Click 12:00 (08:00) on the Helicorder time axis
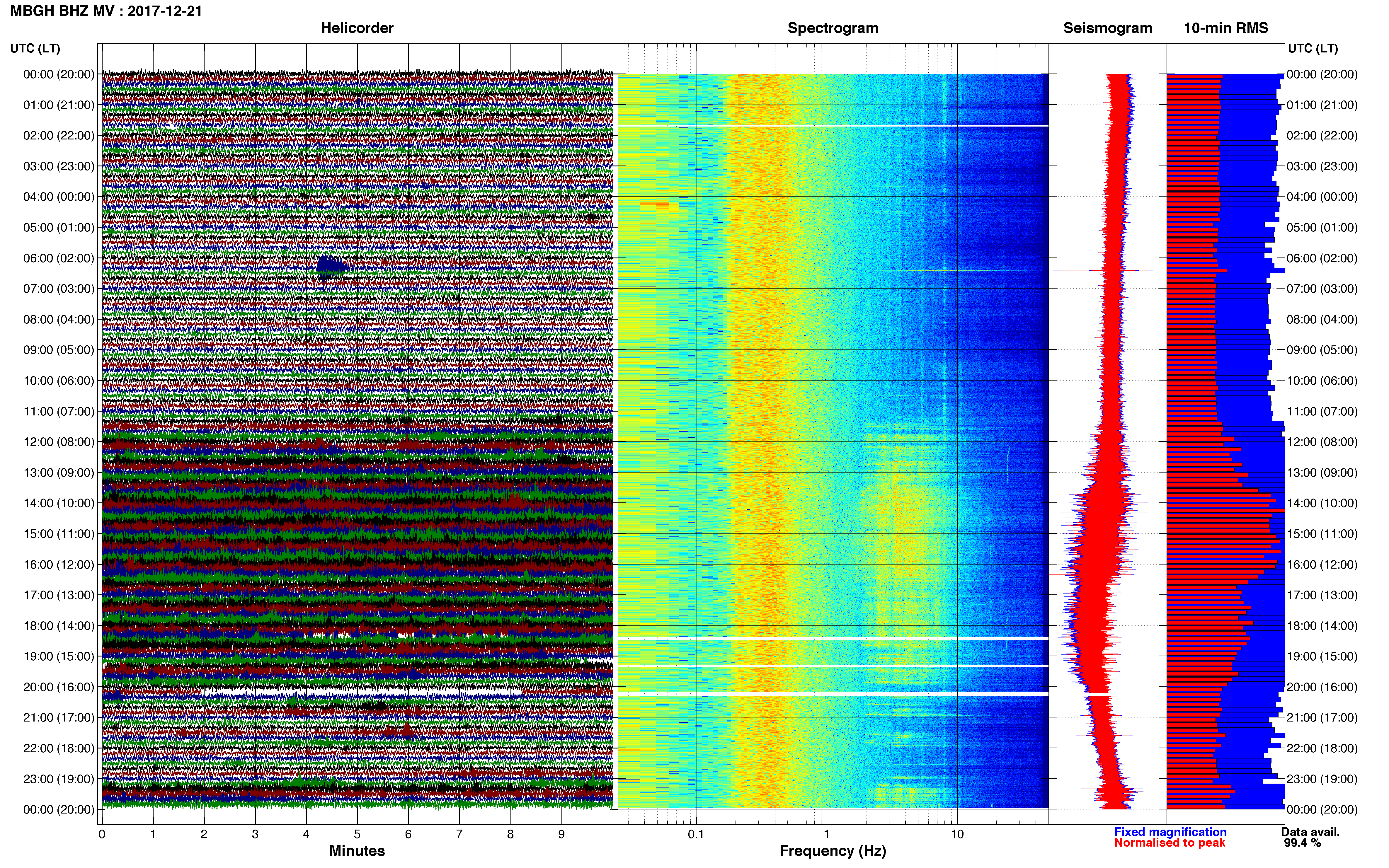This screenshot has width=1389, height=868. [x=59, y=442]
